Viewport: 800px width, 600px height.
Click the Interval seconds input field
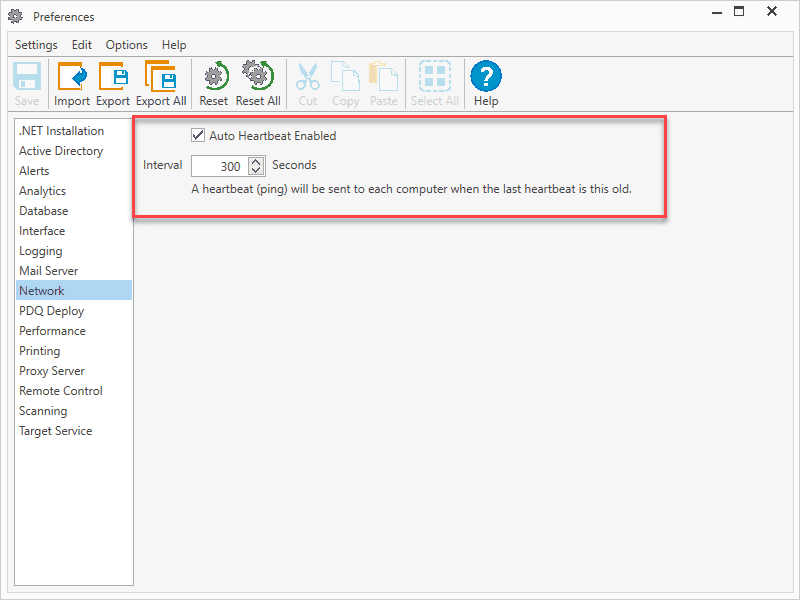click(220, 166)
